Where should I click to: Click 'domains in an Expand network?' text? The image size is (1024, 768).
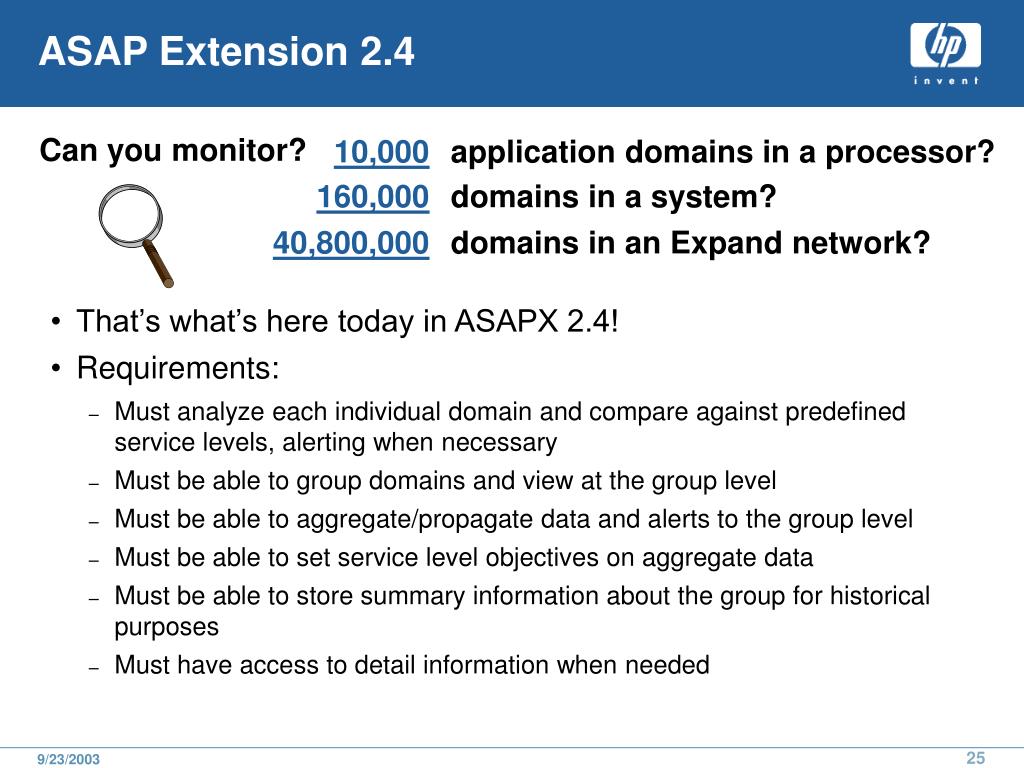coord(690,244)
